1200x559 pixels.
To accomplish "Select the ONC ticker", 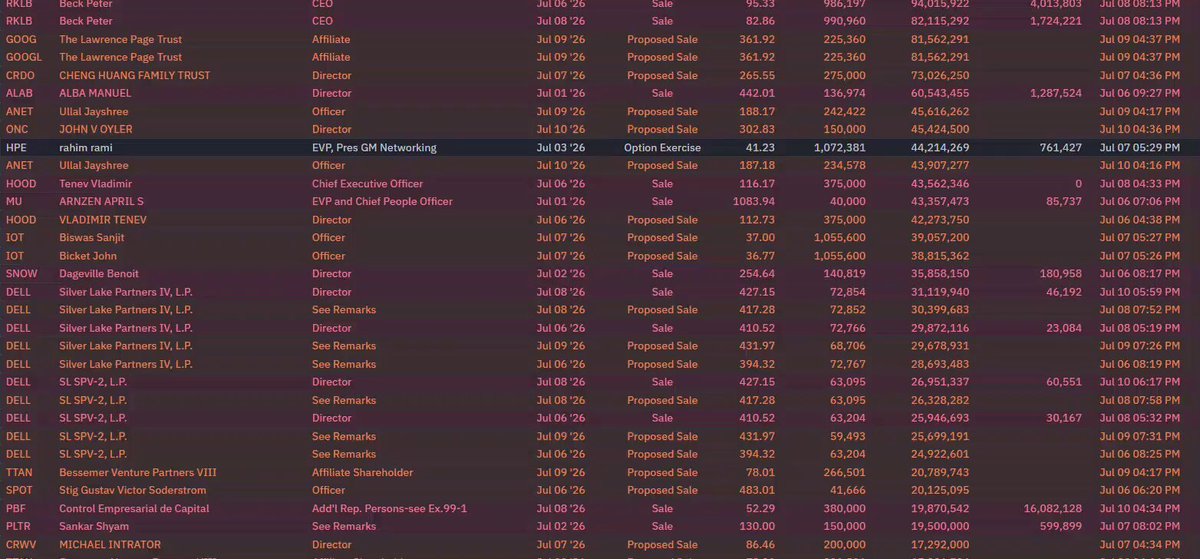I will click(18, 129).
